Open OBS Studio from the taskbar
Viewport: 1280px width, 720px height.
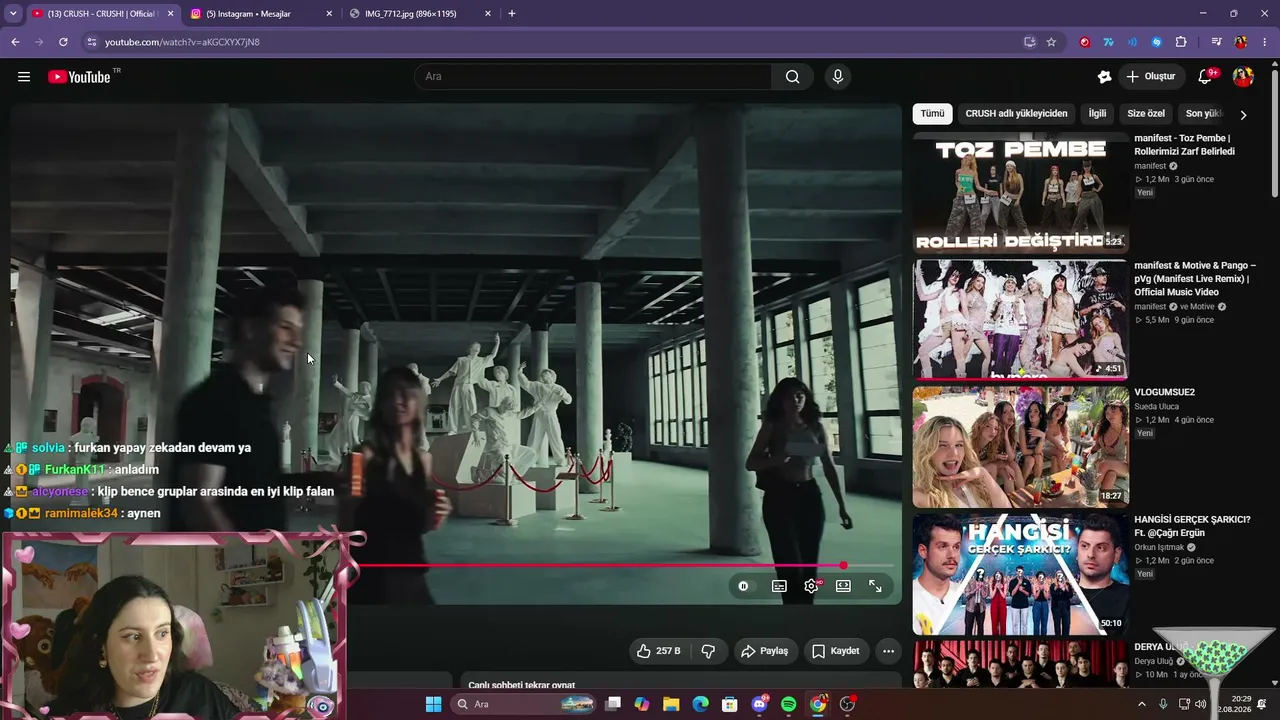coord(847,704)
